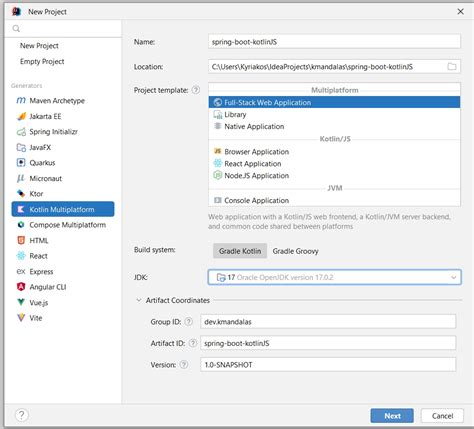Edit the Group ID field

(328, 322)
